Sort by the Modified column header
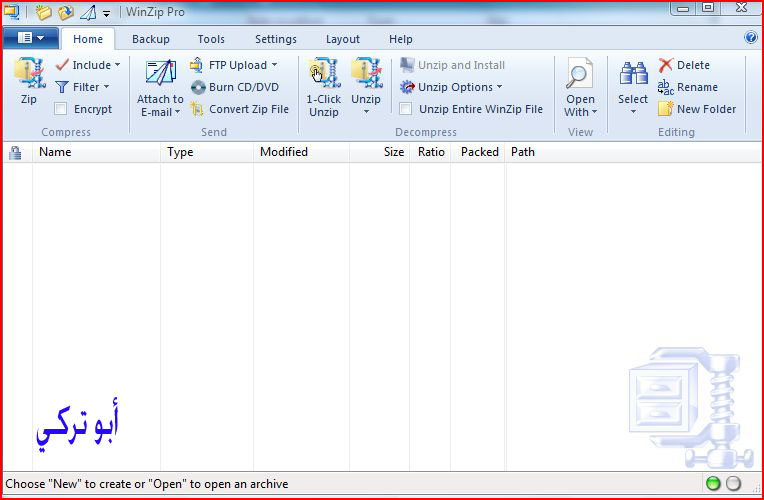The image size is (764, 500). click(x=302, y=152)
